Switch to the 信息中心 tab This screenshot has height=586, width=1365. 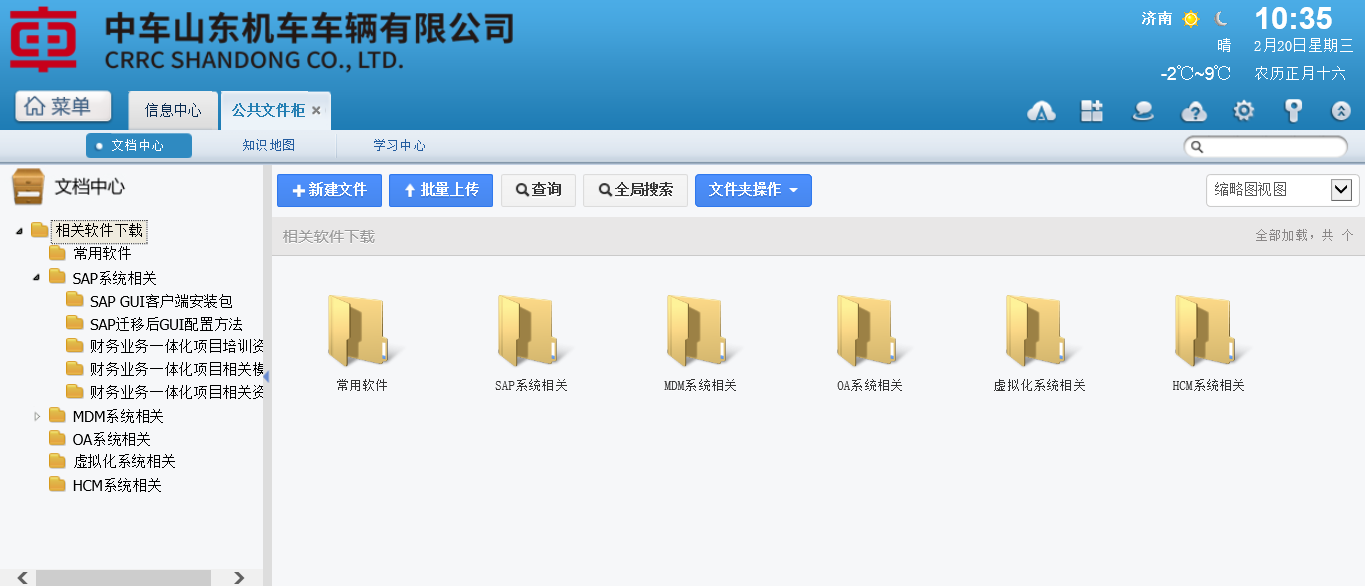point(173,111)
